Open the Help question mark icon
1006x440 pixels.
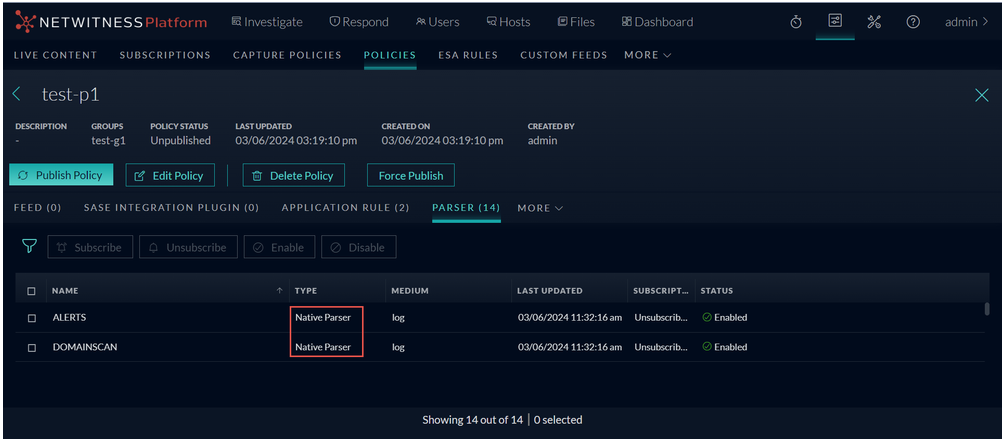point(913,22)
